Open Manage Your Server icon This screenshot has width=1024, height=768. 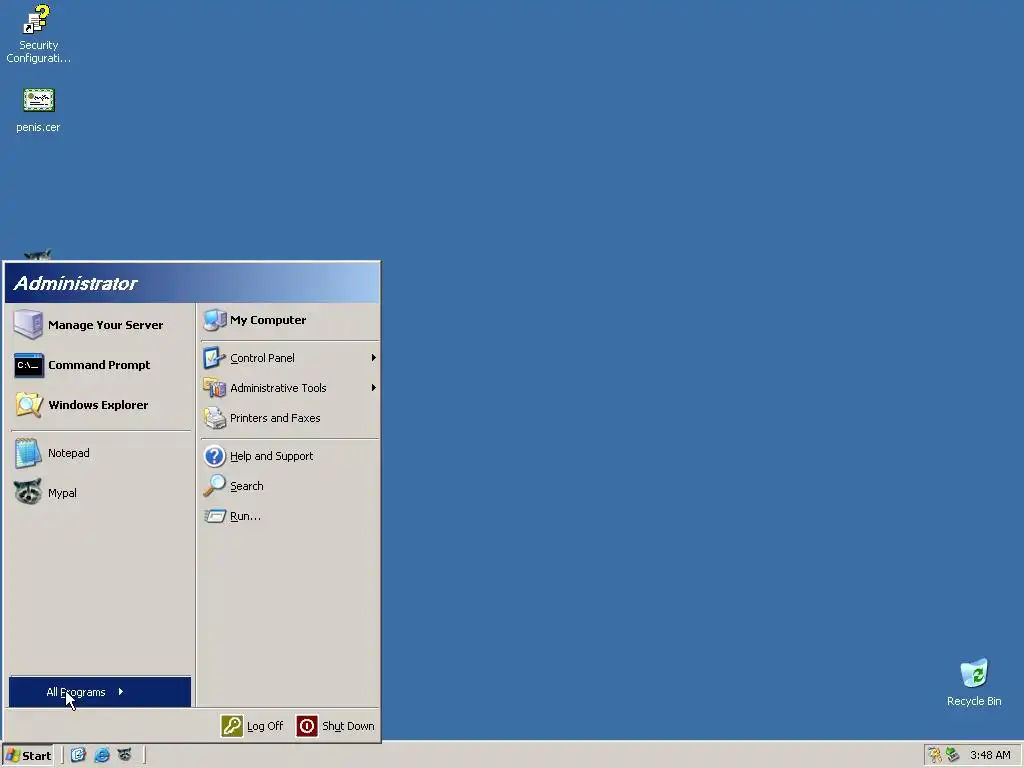coord(28,325)
